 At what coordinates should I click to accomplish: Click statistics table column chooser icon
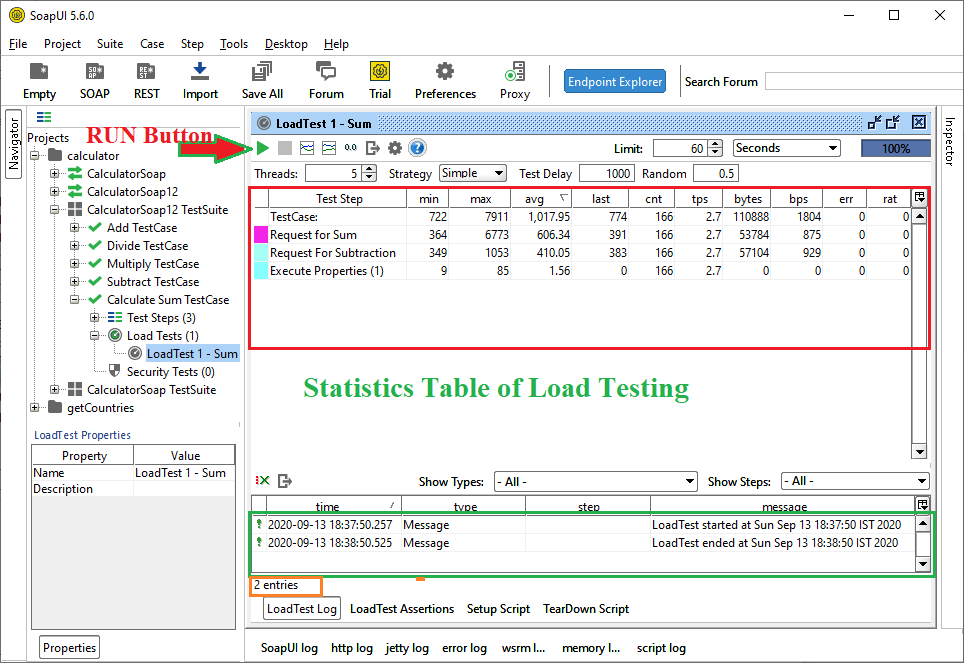[920, 197]
